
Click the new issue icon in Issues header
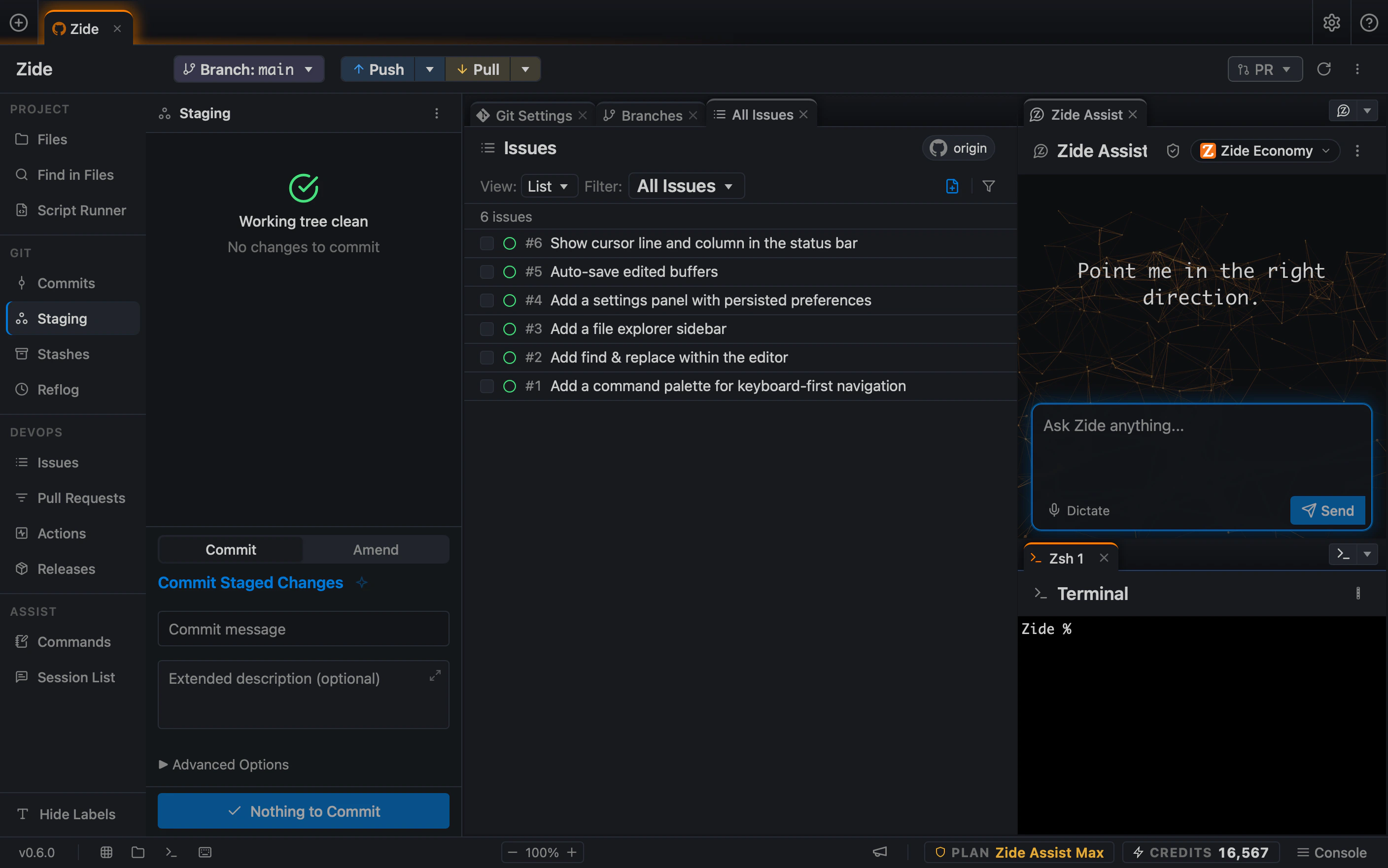pos(952,186)
